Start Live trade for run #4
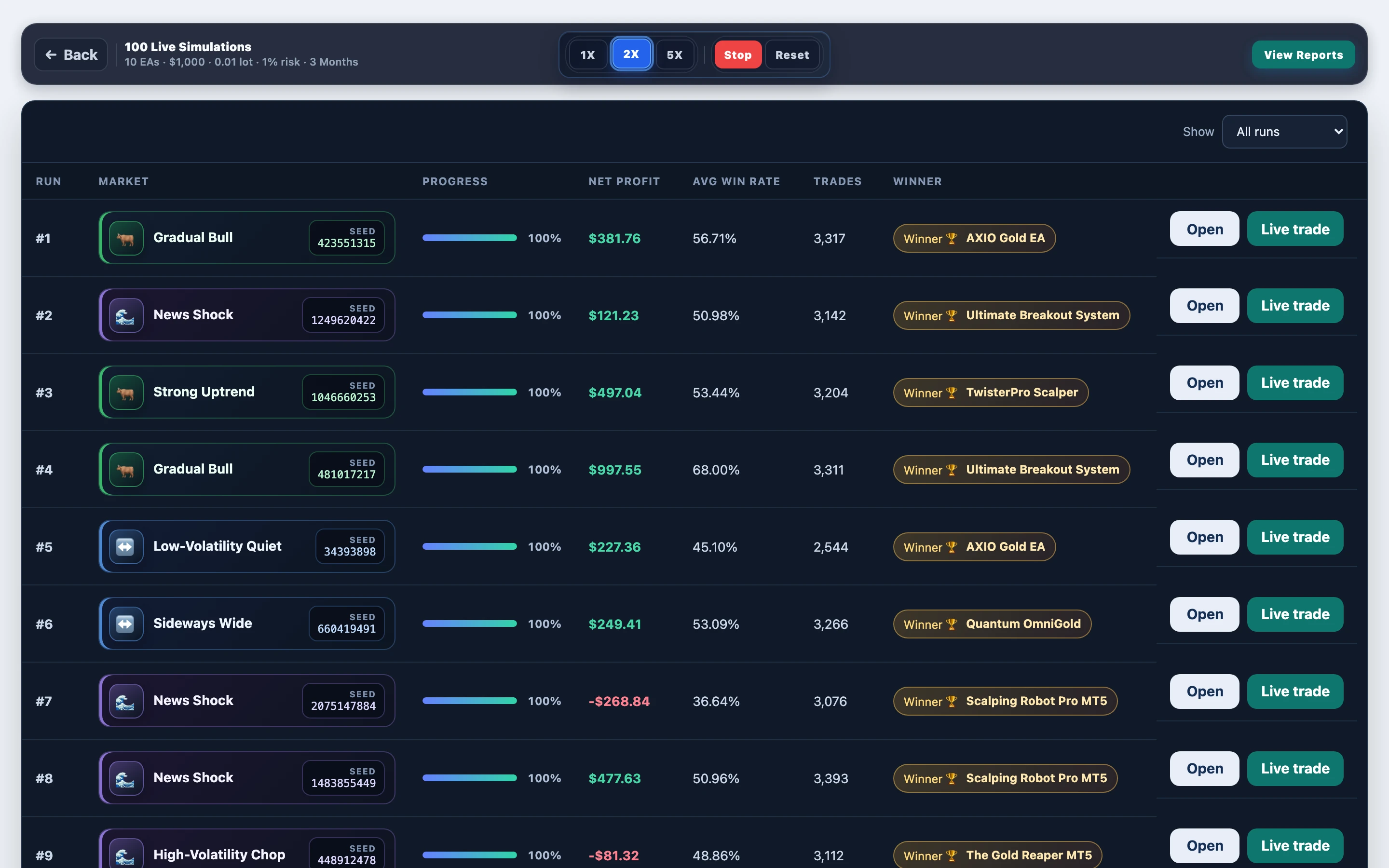The height and width of the screenshot is (868, 1389). tap(1295, 460)
